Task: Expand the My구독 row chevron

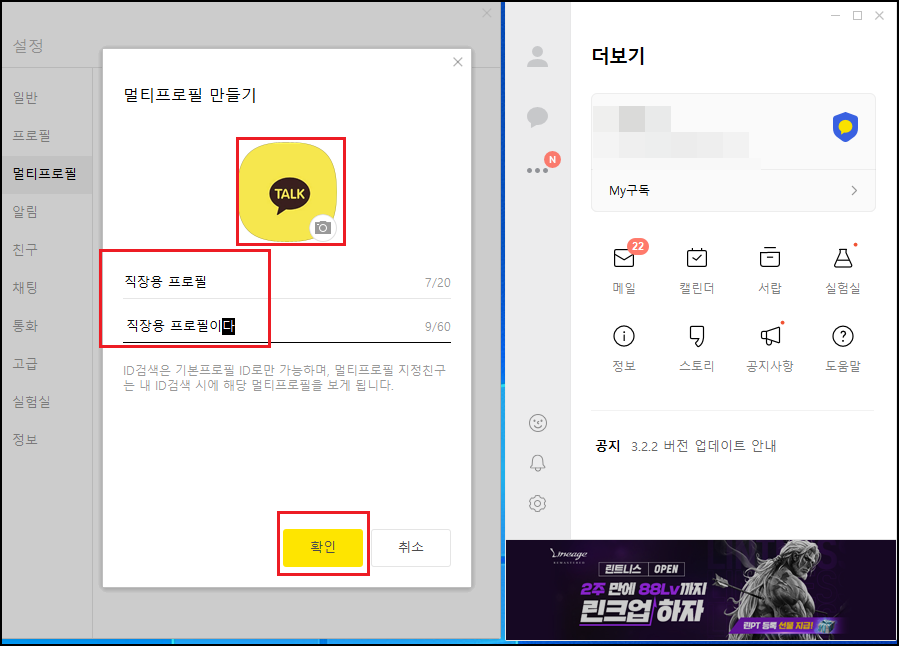Action: 854,190
